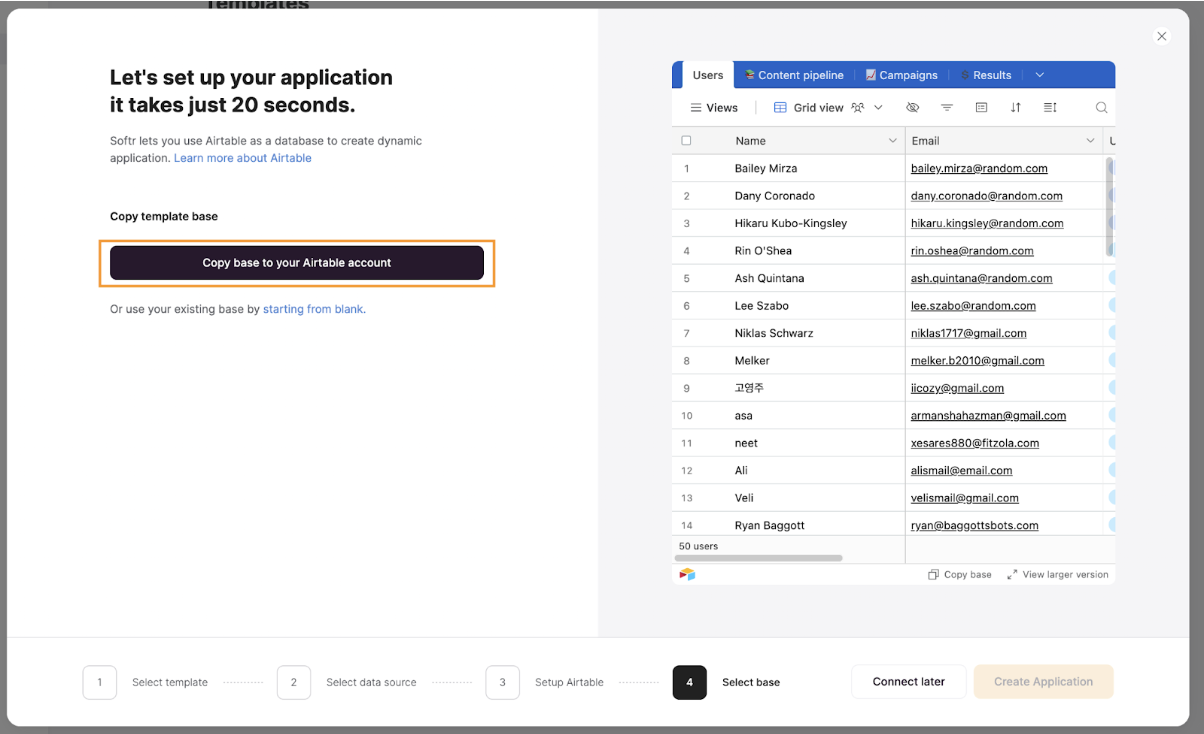This screenshot has height=734, width=1204.
Task: Follow the starting from blank link
Action: click(313, 309)
